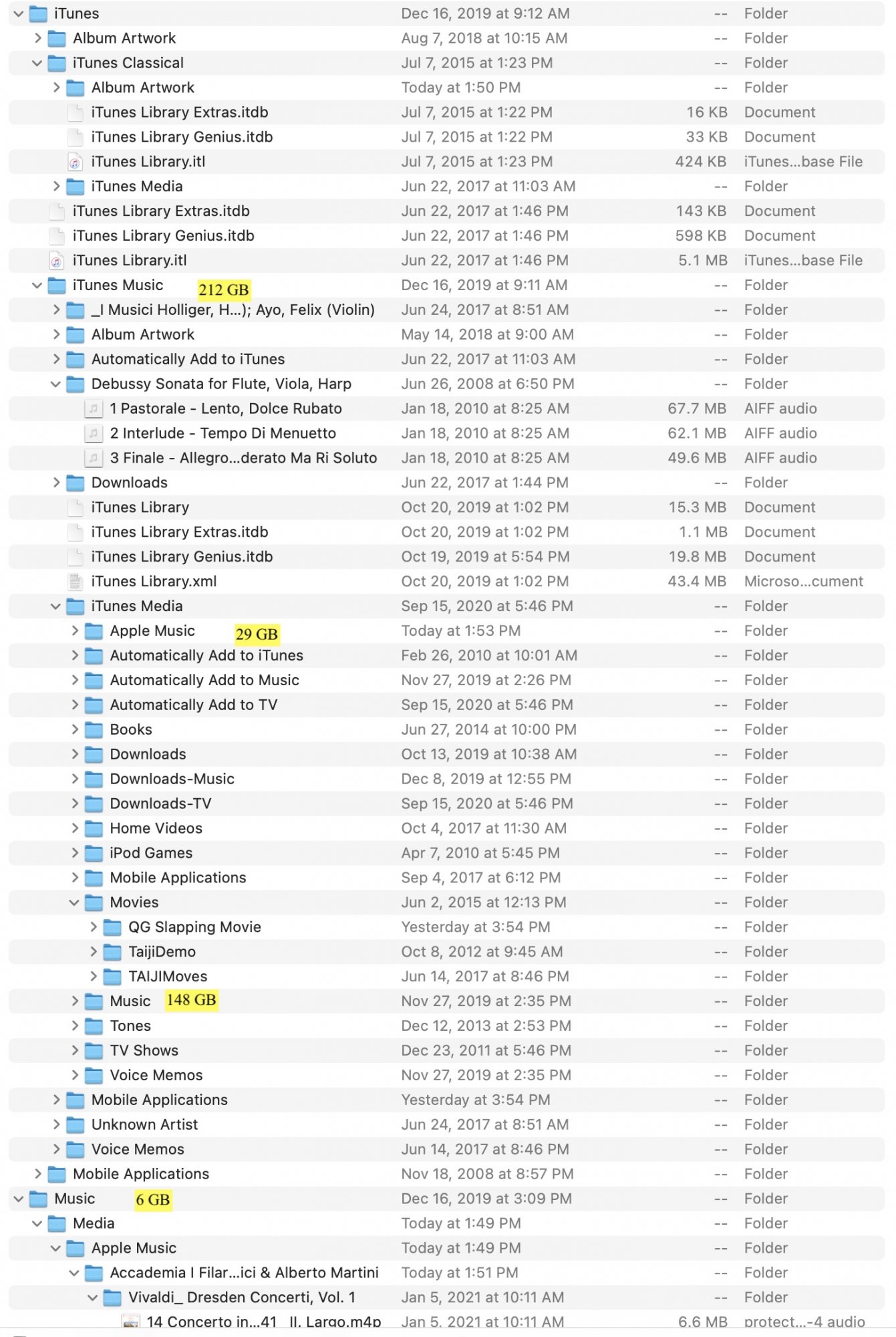Expand the Tones folder
The image size is (896, 1337).
(x=75, y=1025)
